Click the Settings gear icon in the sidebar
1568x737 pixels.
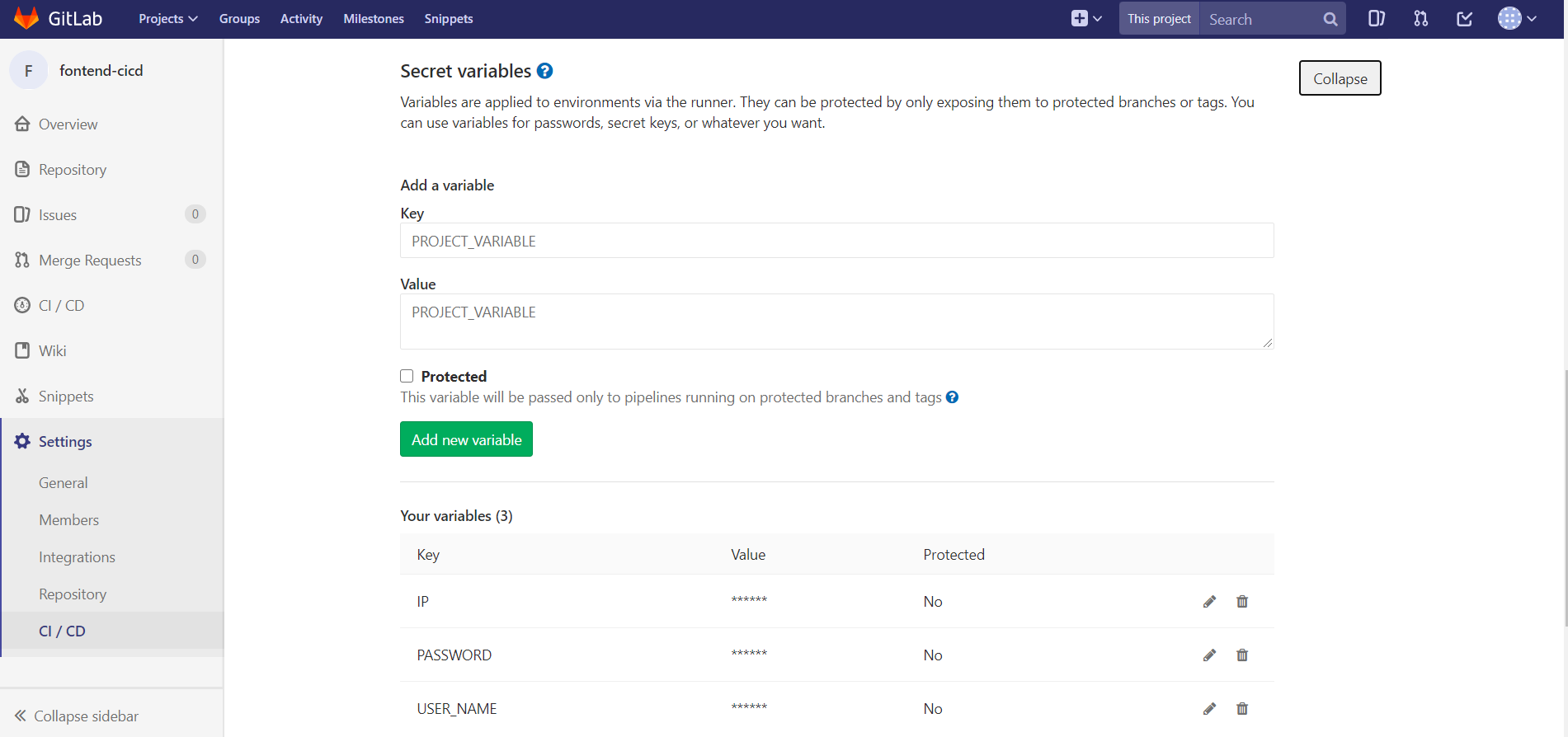click(x=22, y=441)
